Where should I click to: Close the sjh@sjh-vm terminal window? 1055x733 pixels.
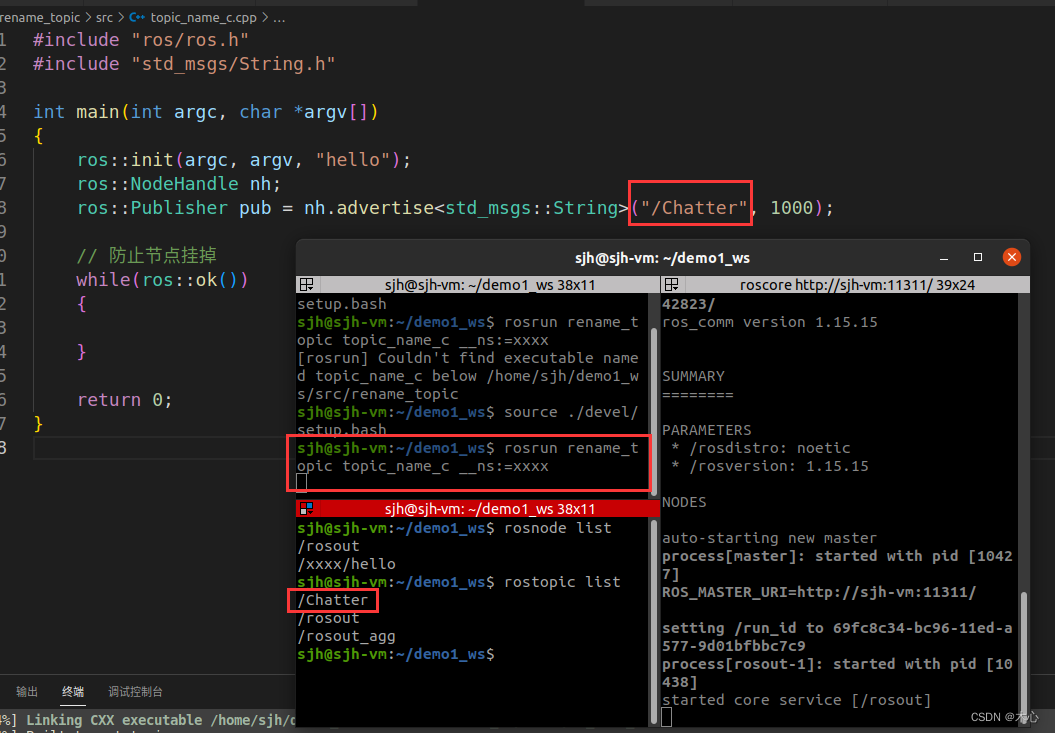pyautogui.click(x=1011, y=257)
